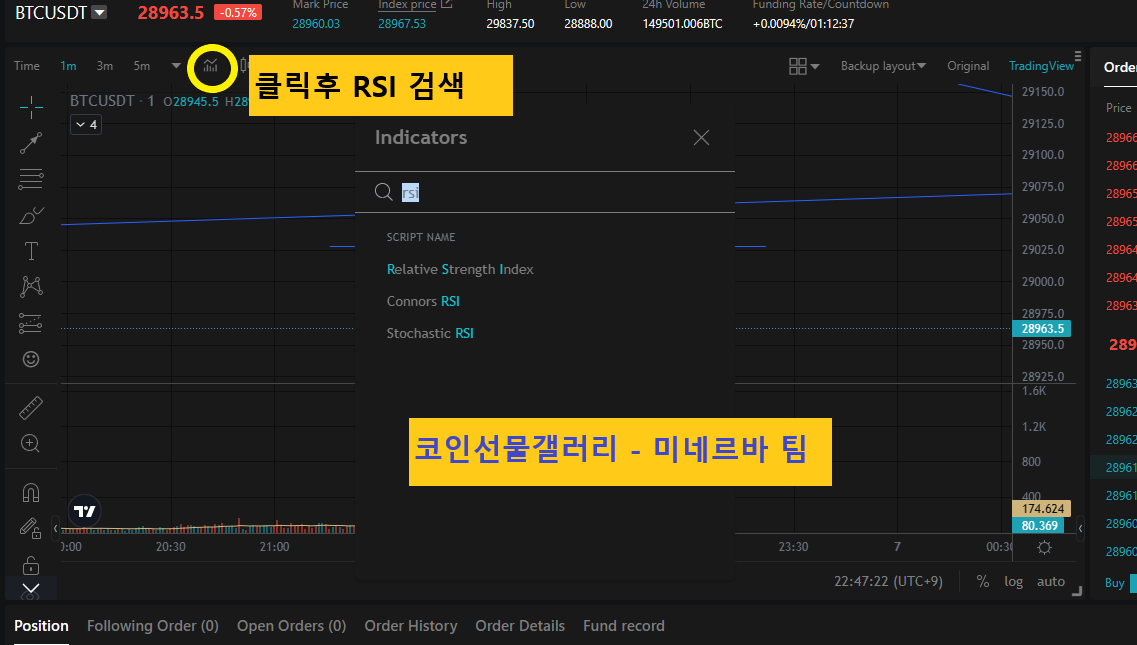Select the brush drawing tool
Screen dimensions: 1137x645
coord(30,215)
